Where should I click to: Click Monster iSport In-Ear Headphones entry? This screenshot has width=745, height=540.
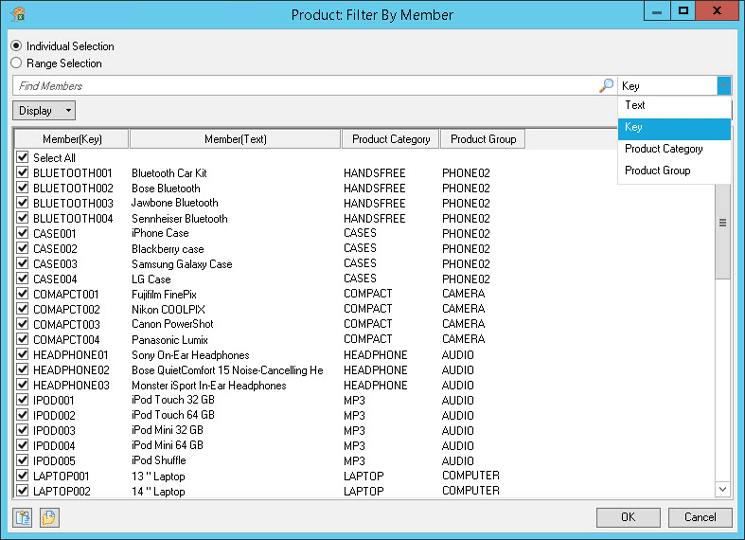(209, 385)
